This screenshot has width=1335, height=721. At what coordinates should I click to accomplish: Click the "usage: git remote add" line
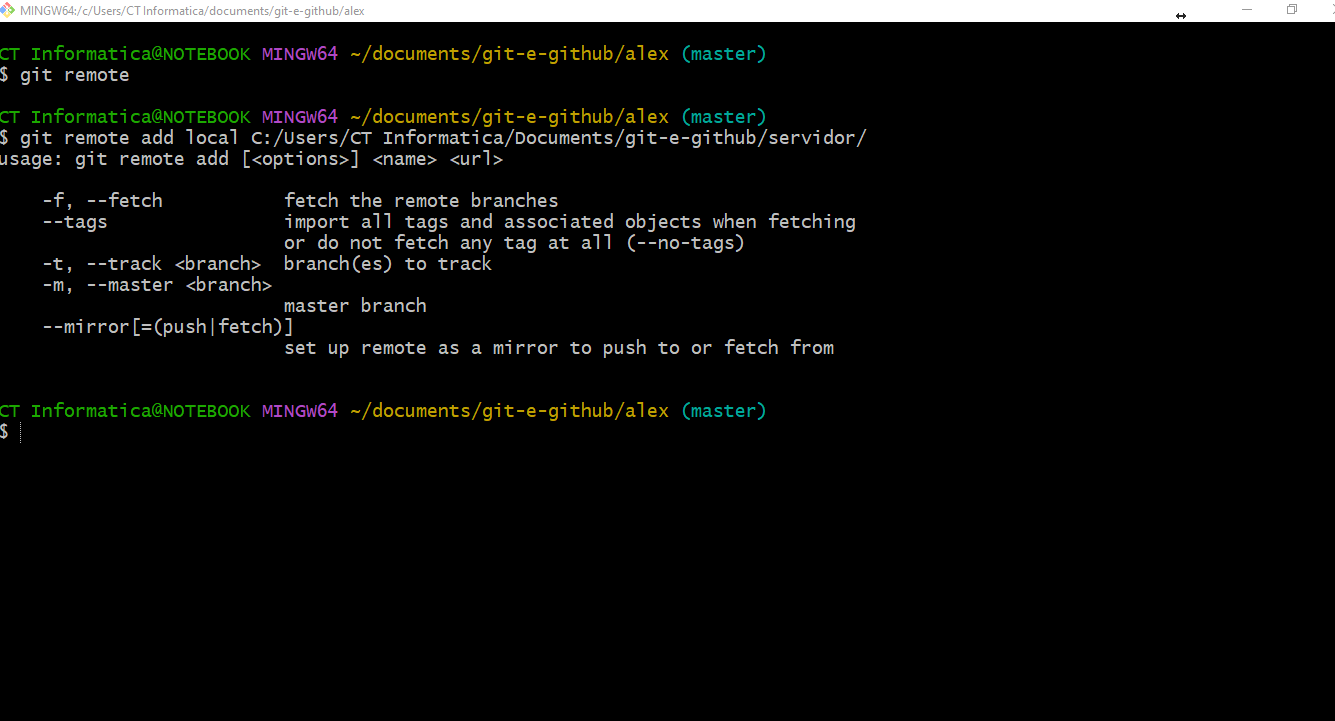(x=251, y=159)
